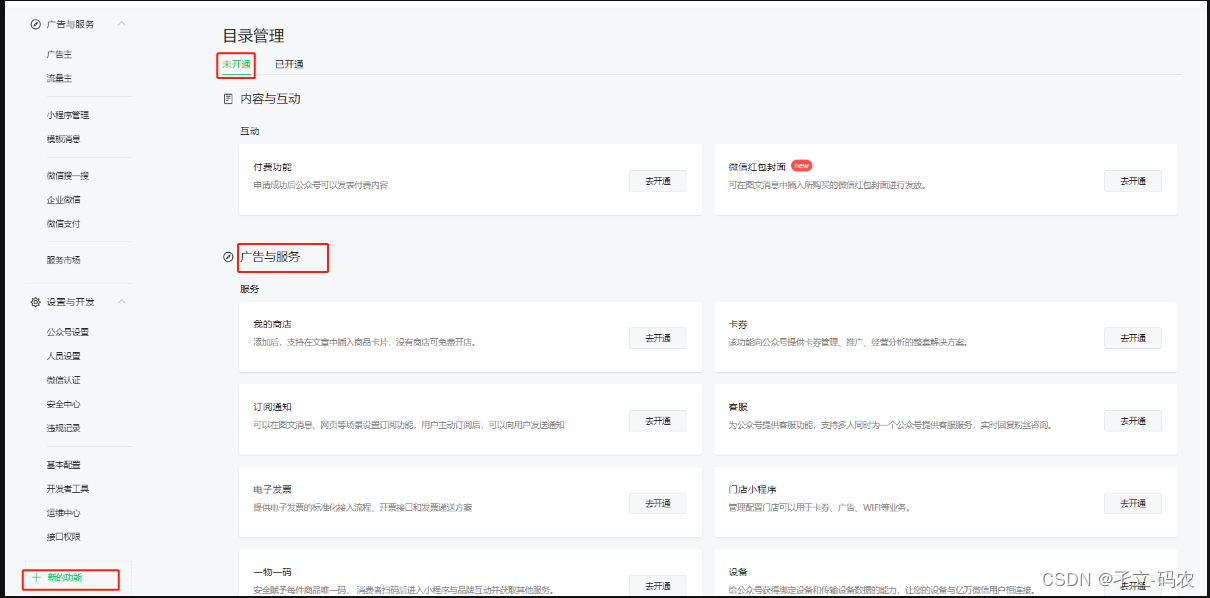Click the 我的商店 card title
The image size is (1210, 598).
point(272,325)
